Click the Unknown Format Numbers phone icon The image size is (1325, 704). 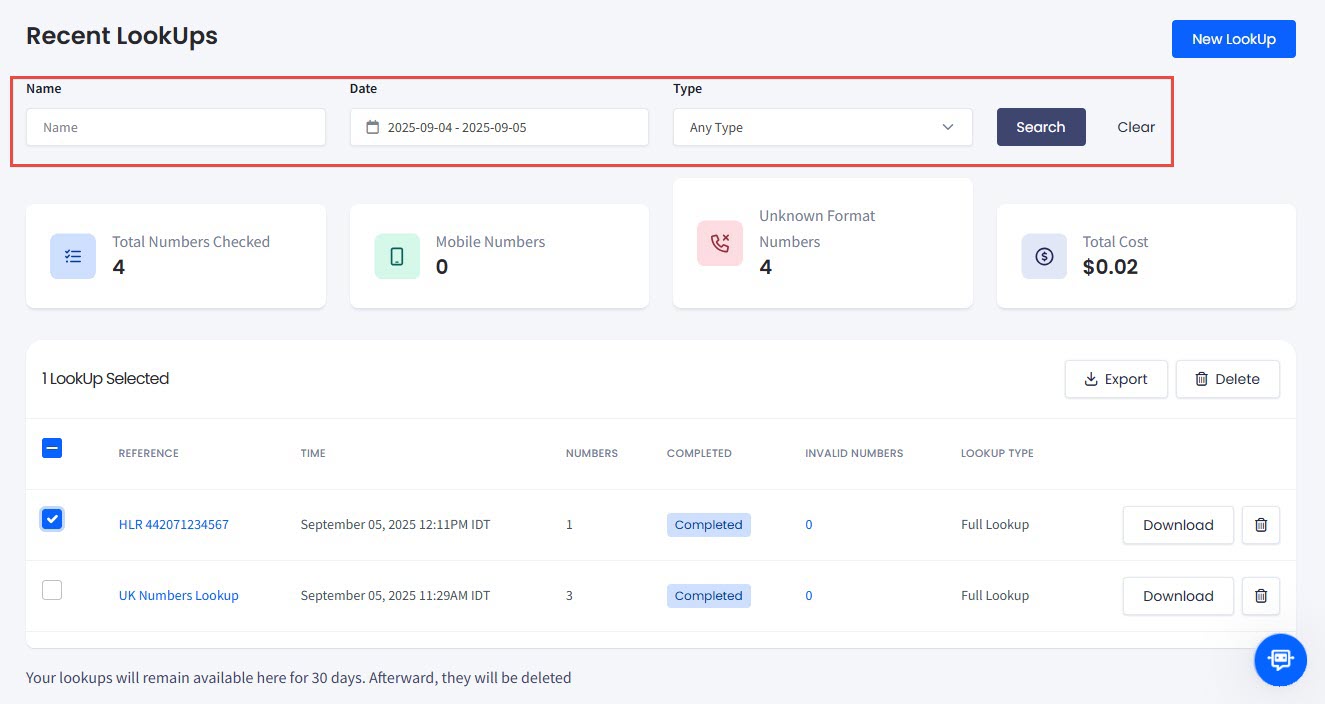click(720, 243)
